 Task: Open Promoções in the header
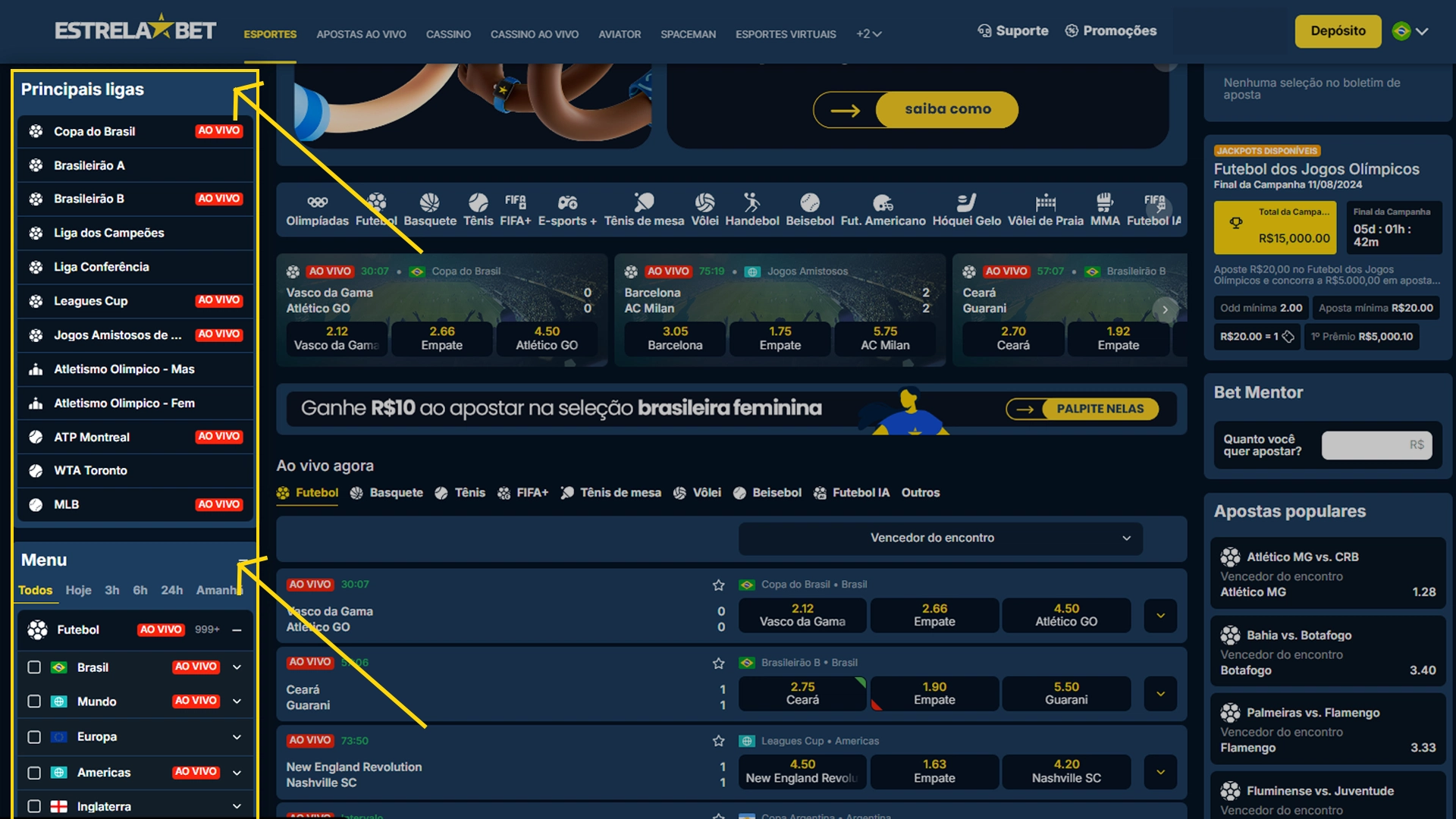click(1111, 31)
